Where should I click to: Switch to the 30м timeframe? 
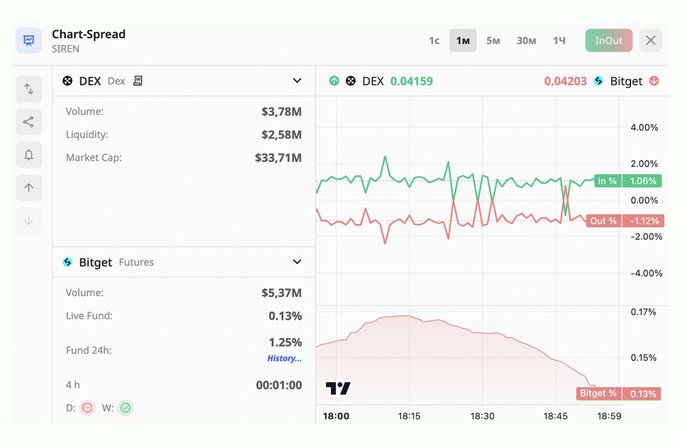(x=526, y=40)
